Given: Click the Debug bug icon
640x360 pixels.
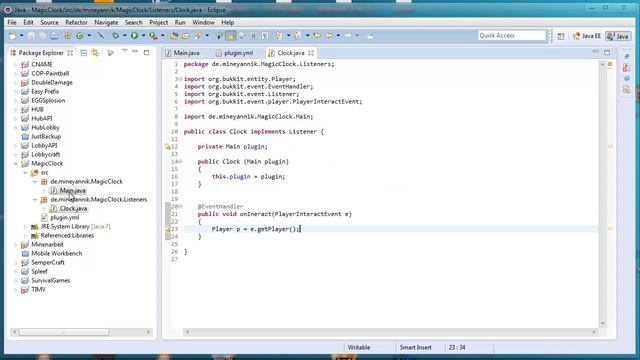Looking at the screenshot, I should 116,36.
